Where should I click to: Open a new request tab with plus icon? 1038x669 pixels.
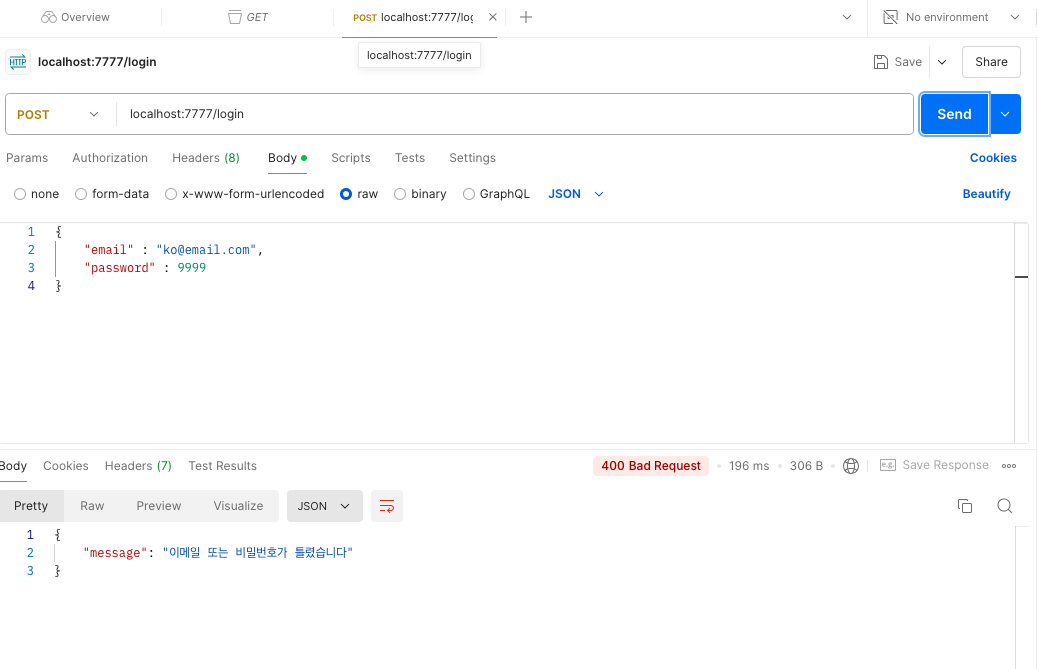click(x=526, y=17)
